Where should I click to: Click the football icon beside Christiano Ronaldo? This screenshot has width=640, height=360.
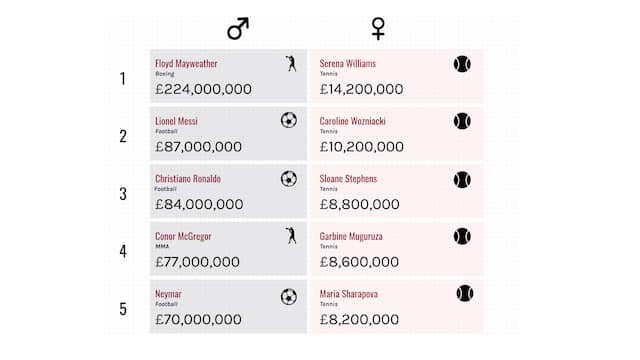tap(289, 179)
